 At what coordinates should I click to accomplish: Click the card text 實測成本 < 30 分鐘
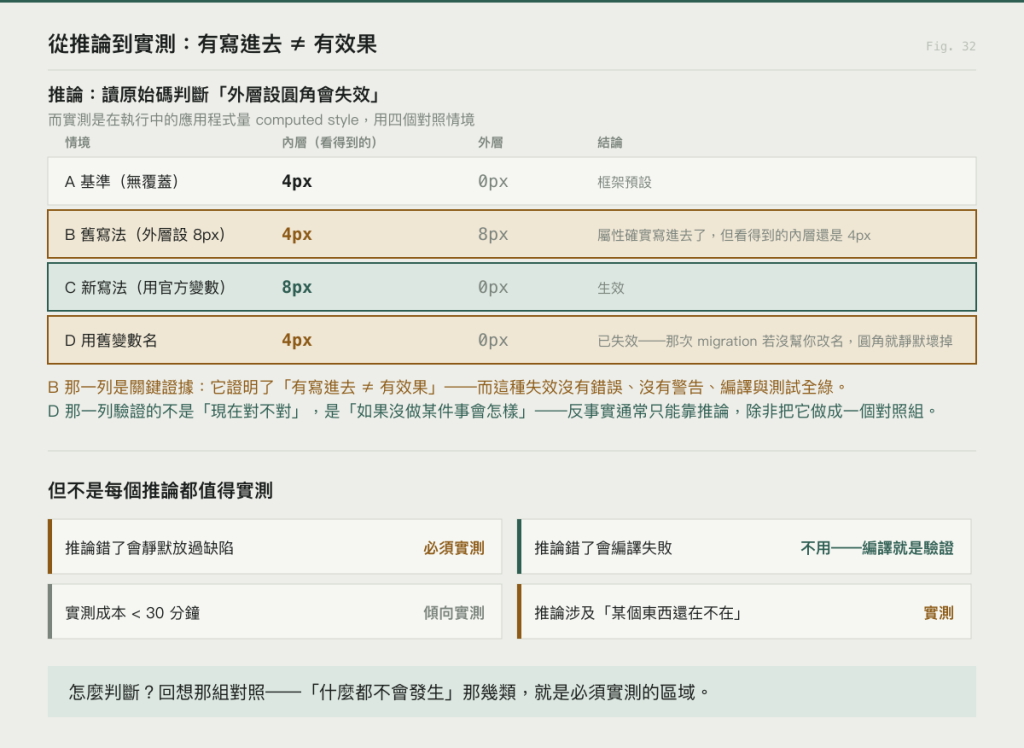[x=133, y=613]
